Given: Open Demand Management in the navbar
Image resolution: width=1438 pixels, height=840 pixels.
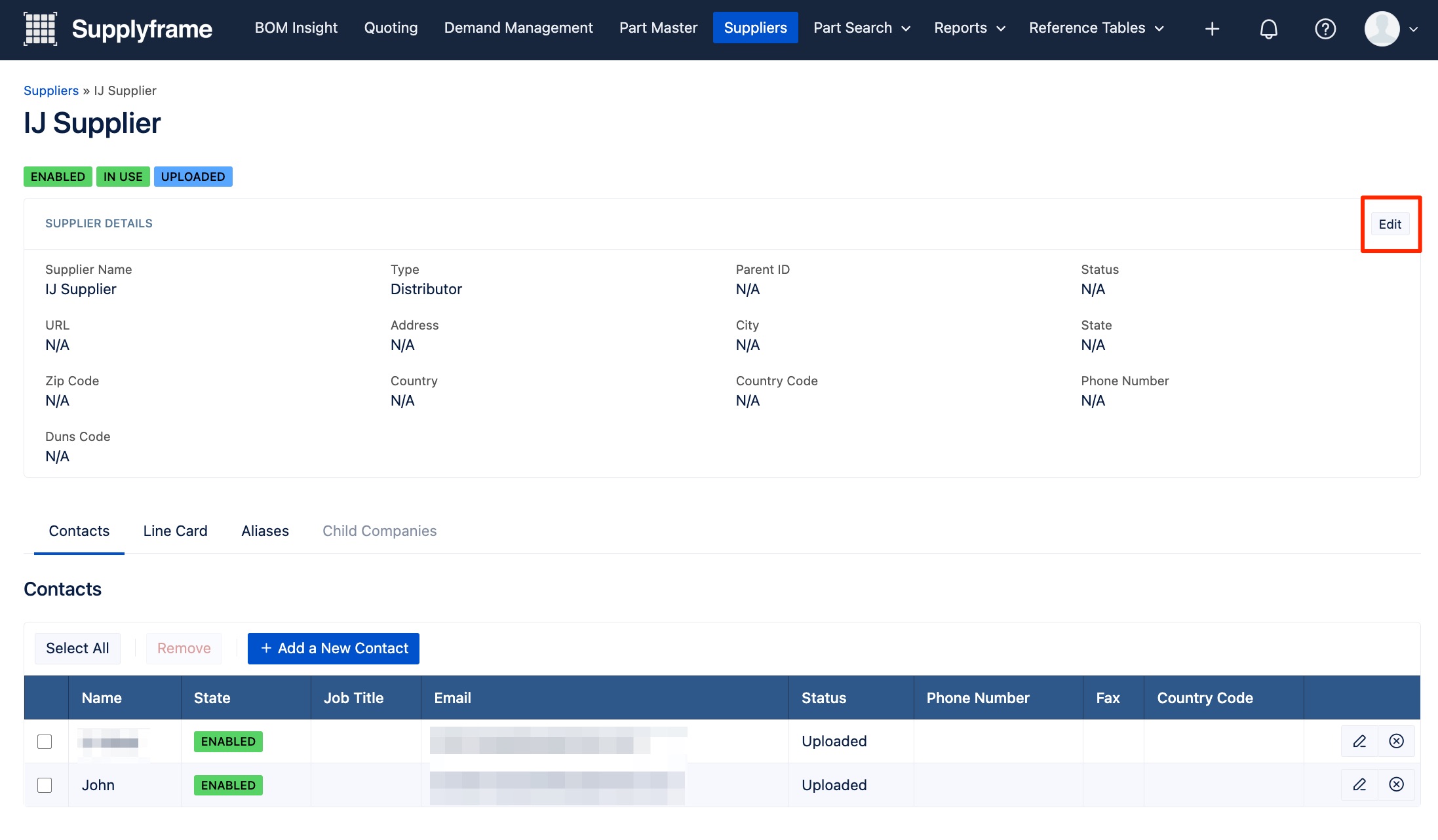Looking at the screenshot, I should [518, 28].
